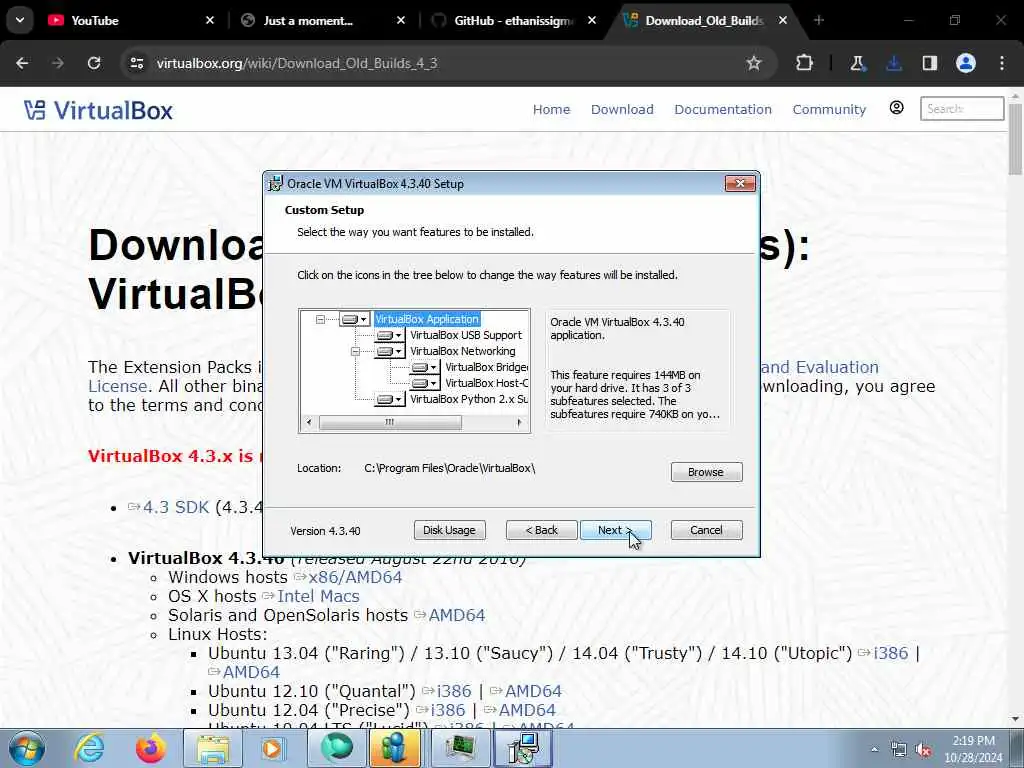The width and height of the screenshot is (1024, 768).
Task: Open Windows Explorer folder icon in taskbar
Action: pos(213,748)
